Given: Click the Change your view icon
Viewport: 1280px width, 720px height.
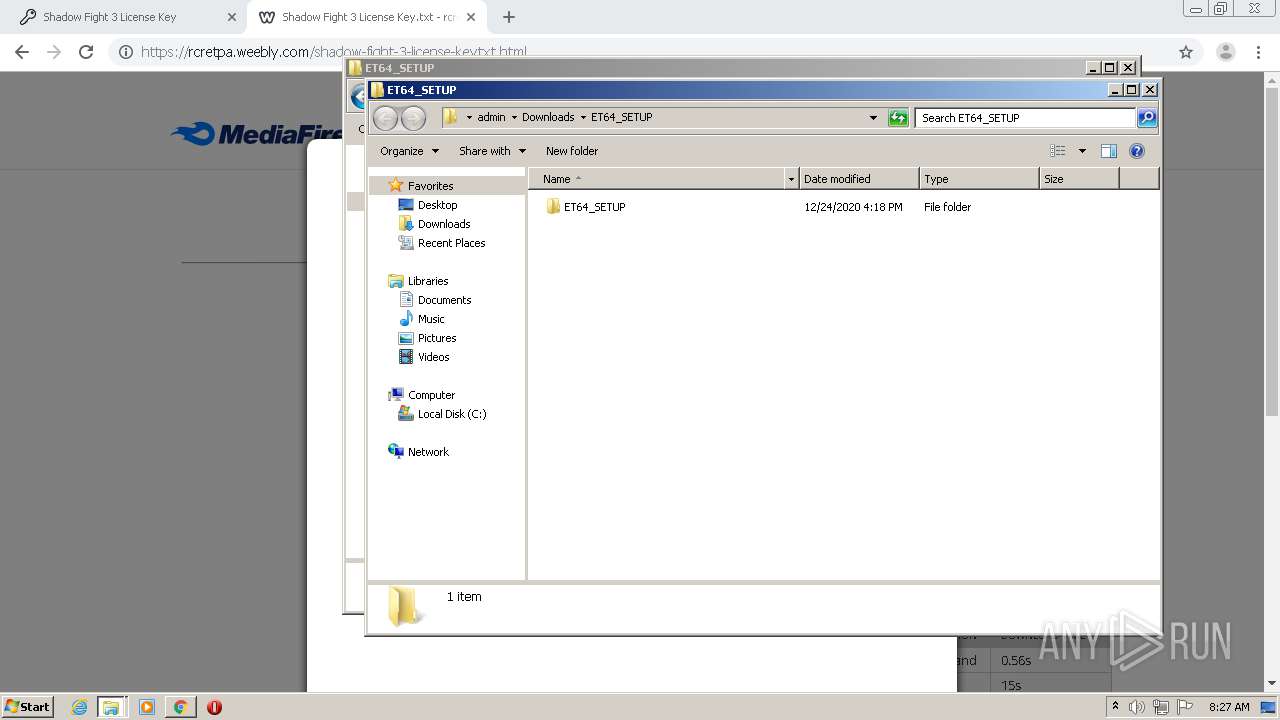Looking at the screenshot, I should (x=1058, y=151).
